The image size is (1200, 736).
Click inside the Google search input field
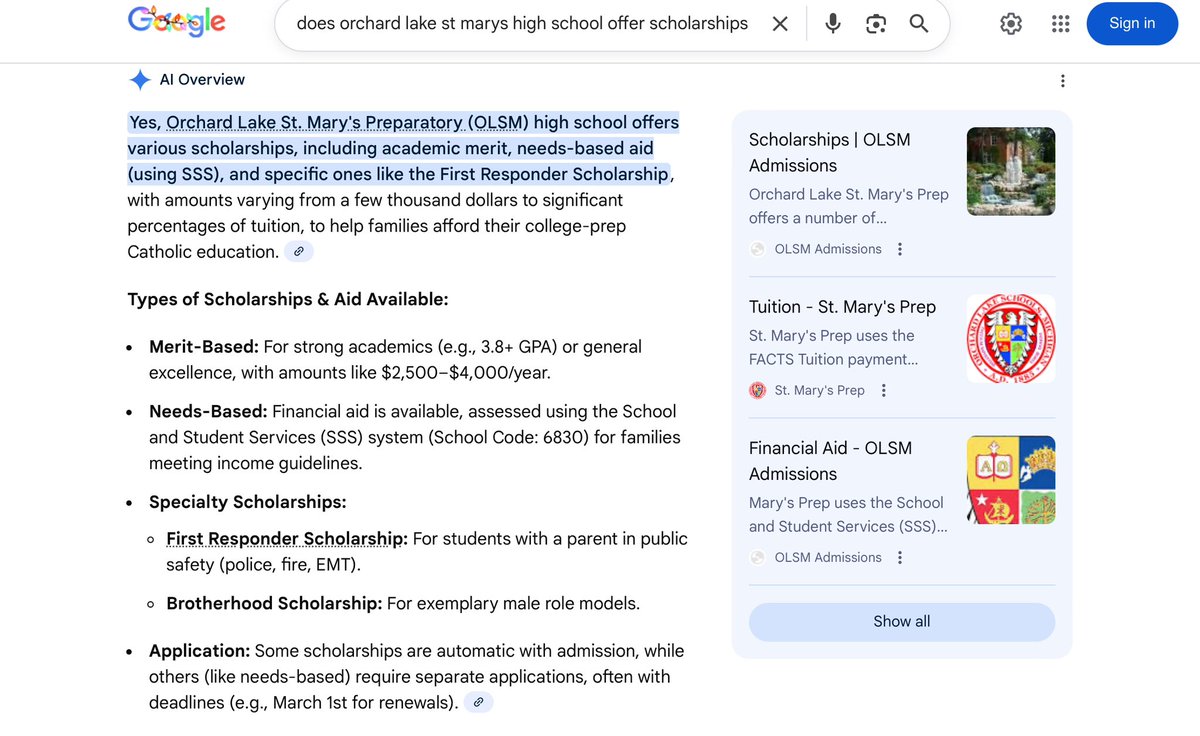point(522,24)
